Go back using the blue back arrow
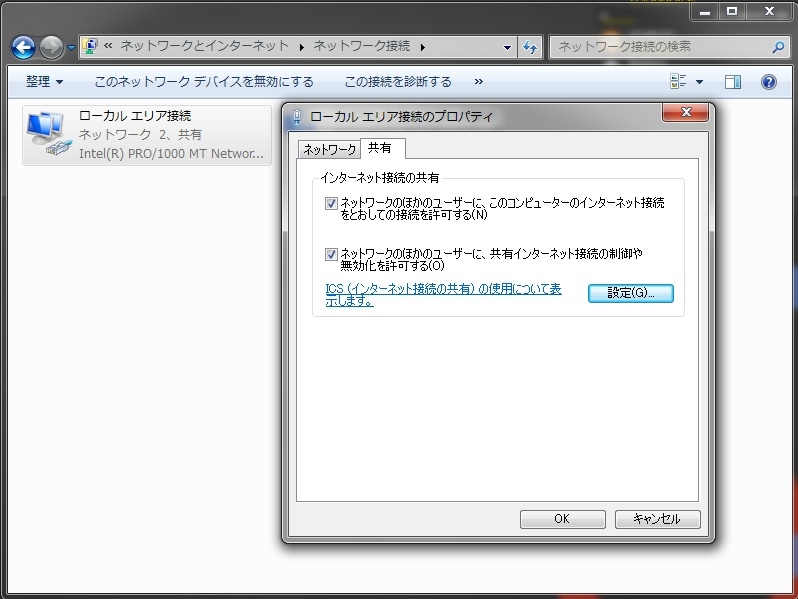The height and width of the screenshot is (599, 798). pos(23,47)
